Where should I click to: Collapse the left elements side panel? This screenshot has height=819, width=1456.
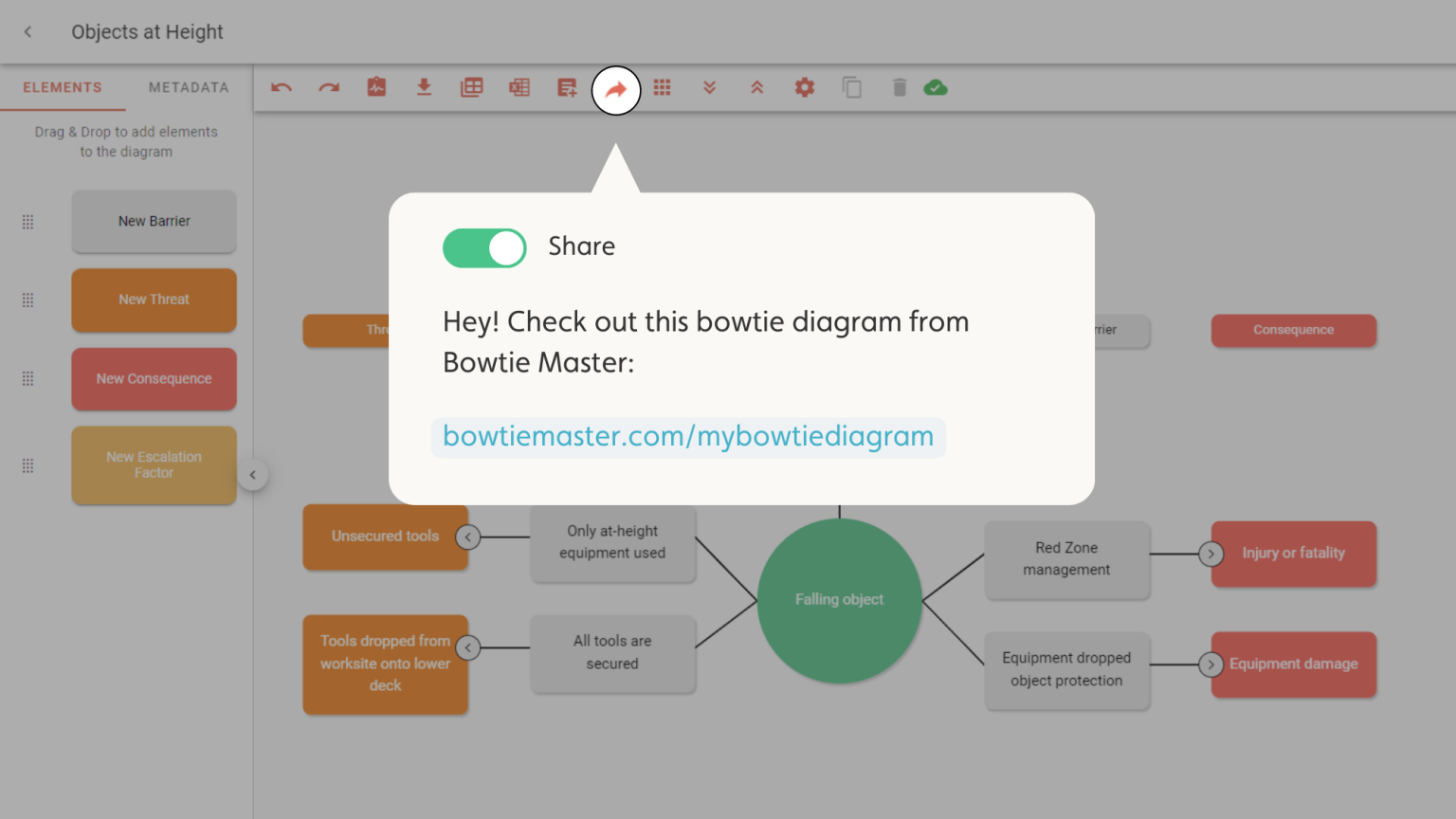point(253,475)
